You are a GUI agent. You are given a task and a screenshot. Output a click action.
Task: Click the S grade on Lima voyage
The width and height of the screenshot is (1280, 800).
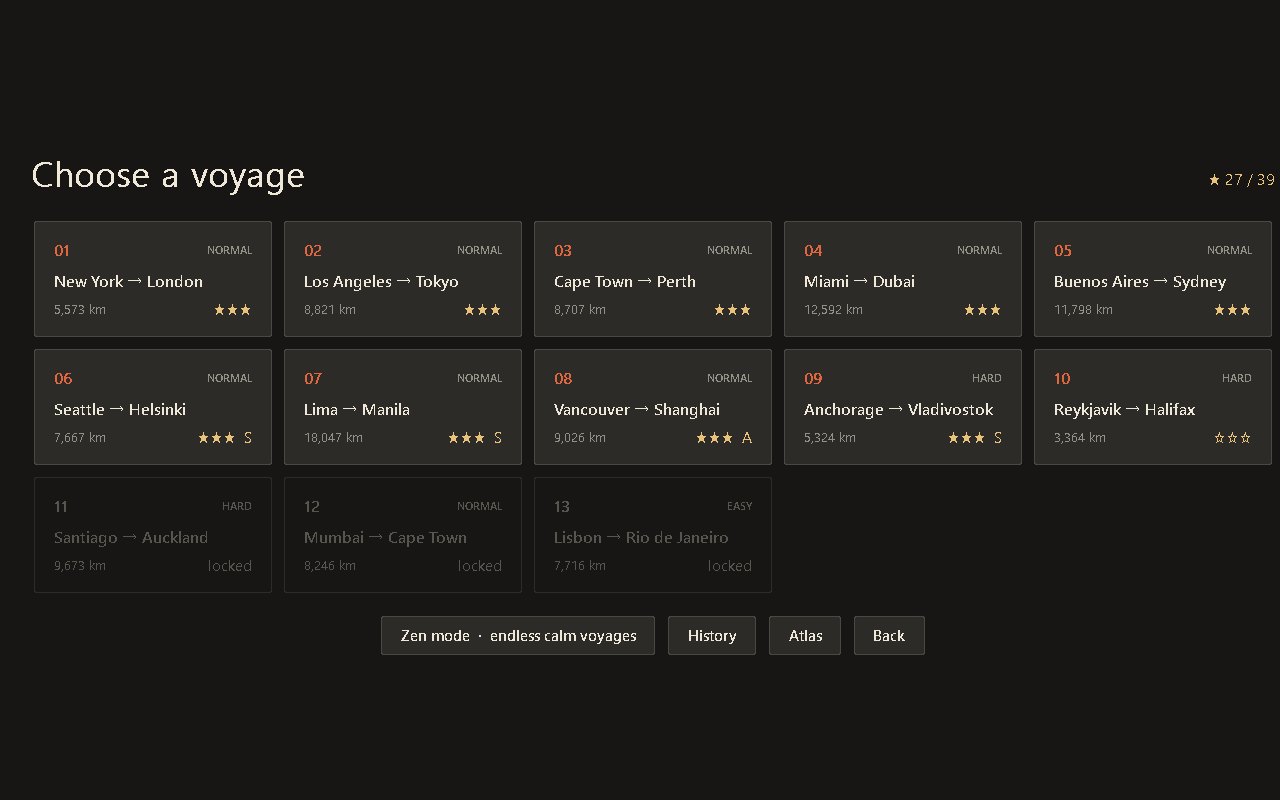click(x=497, y=438)
